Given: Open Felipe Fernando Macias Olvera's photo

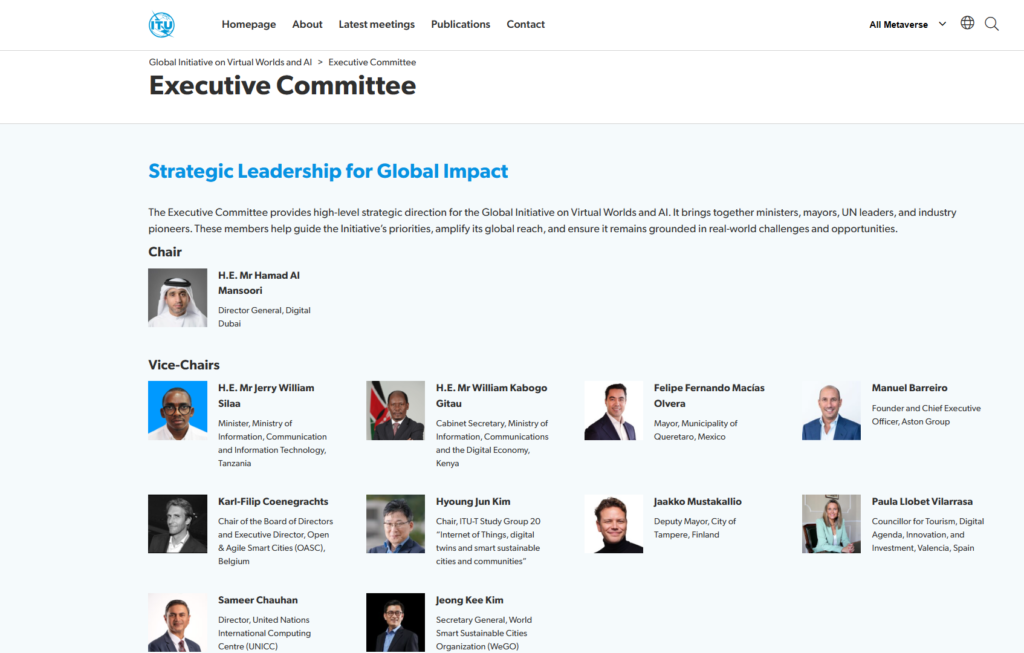Looking at the screenshot, I should (x=614, y=410).
